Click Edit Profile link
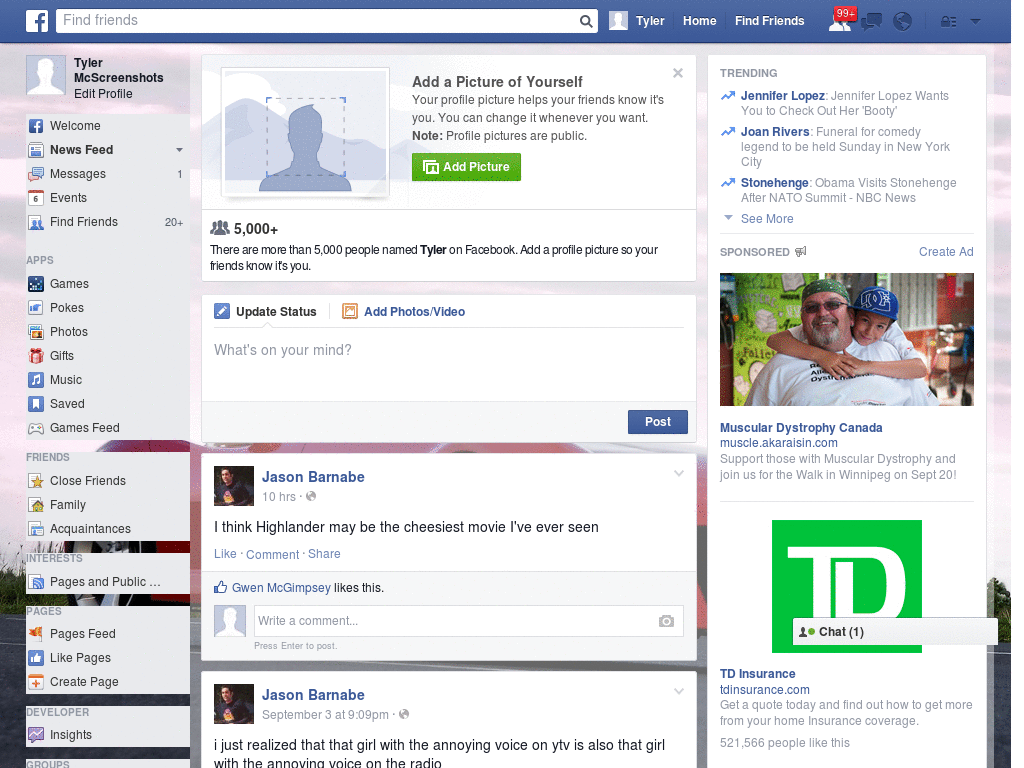This screenshot has width=1024, height=768. (103, 93)
